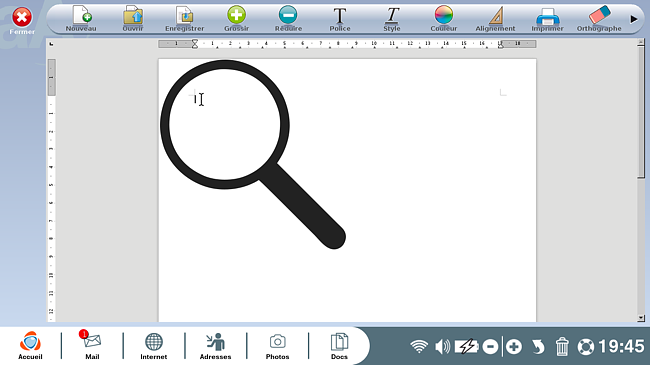This screenshot has height=365, width=650.
Task: Save the document using Enregistrer
Action: (184, 19)
